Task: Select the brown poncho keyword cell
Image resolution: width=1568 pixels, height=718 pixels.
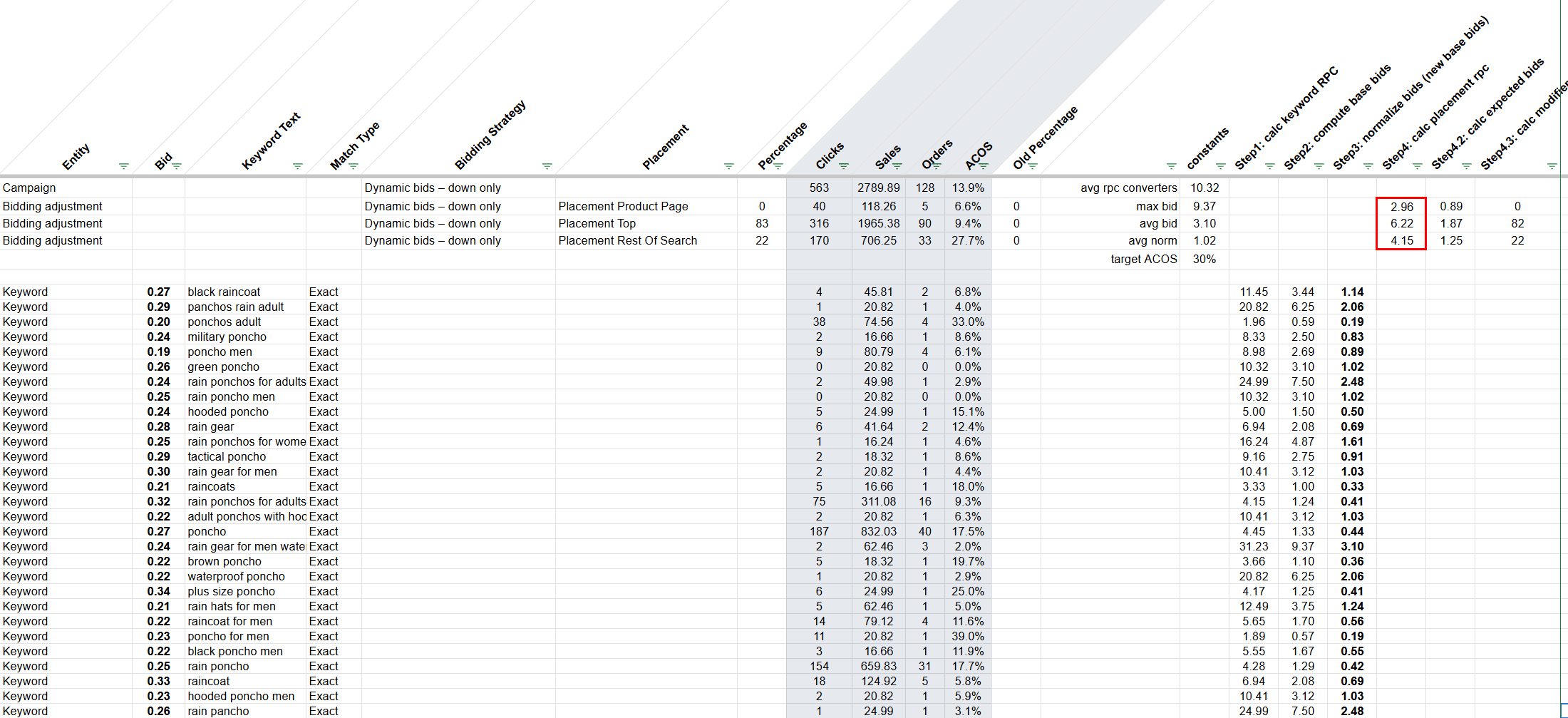Action: point(246,561)
